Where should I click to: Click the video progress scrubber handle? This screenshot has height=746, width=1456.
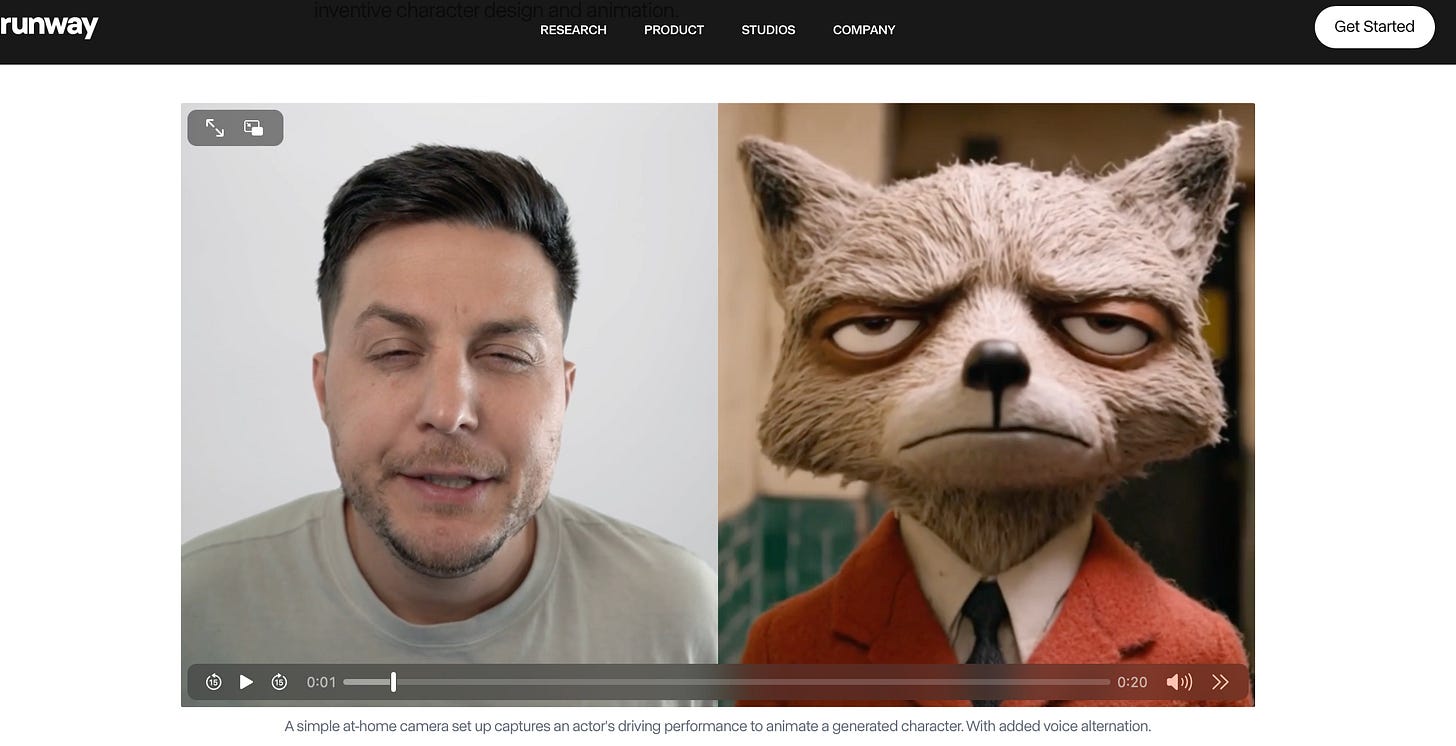click(x=393, y=682)
